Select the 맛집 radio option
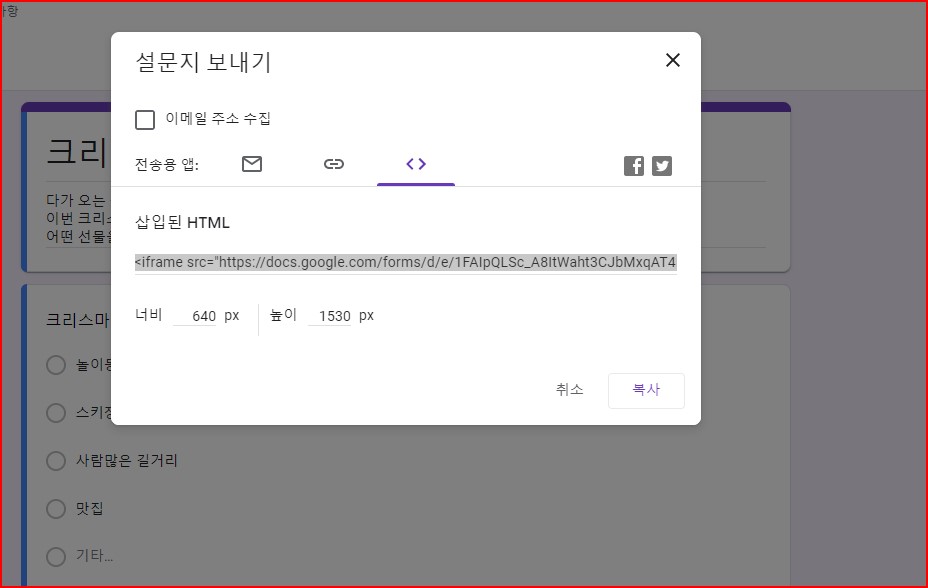This screenshot has width=928, height=588. coord(56,508)
